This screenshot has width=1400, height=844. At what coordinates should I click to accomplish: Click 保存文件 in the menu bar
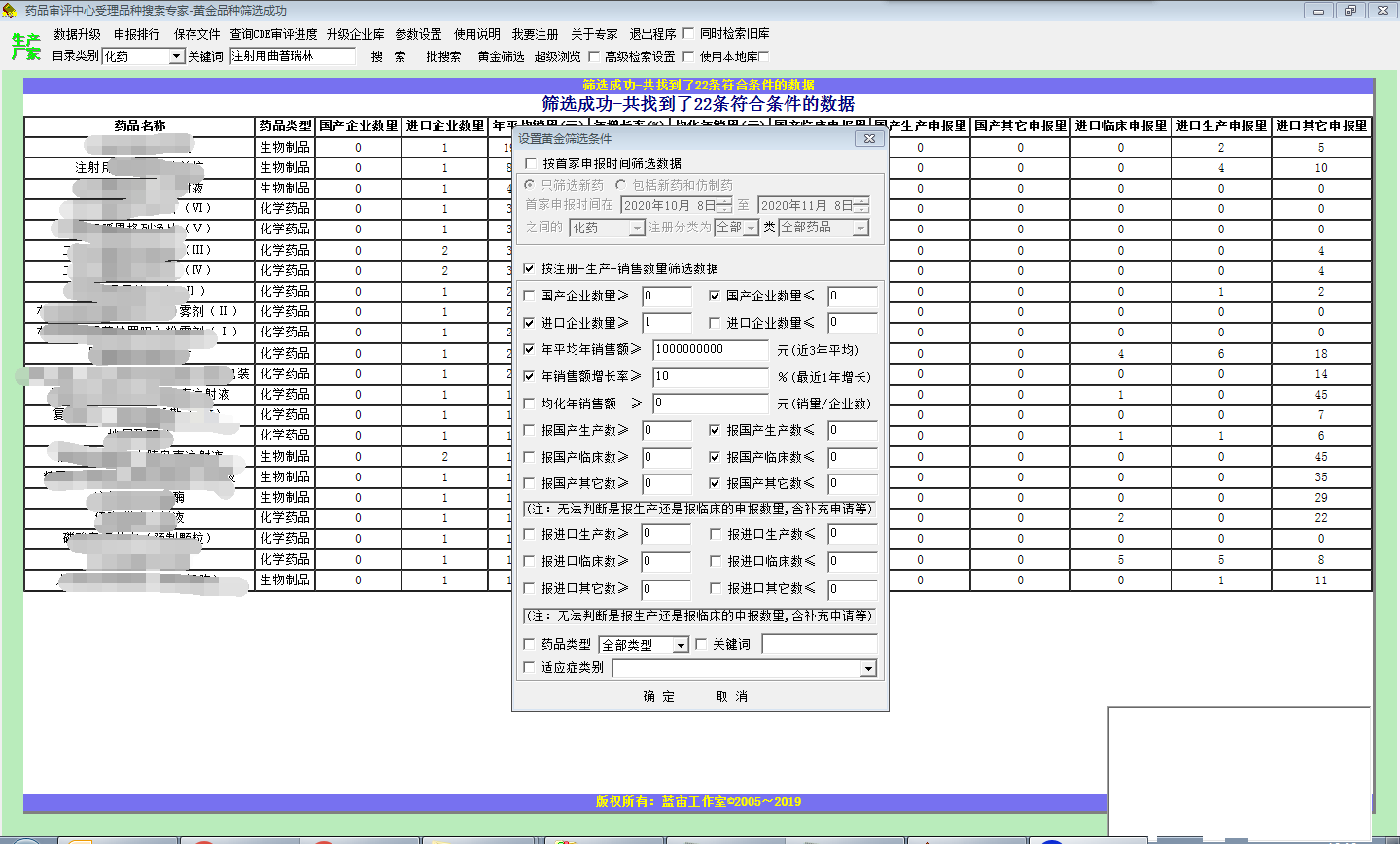197,34
